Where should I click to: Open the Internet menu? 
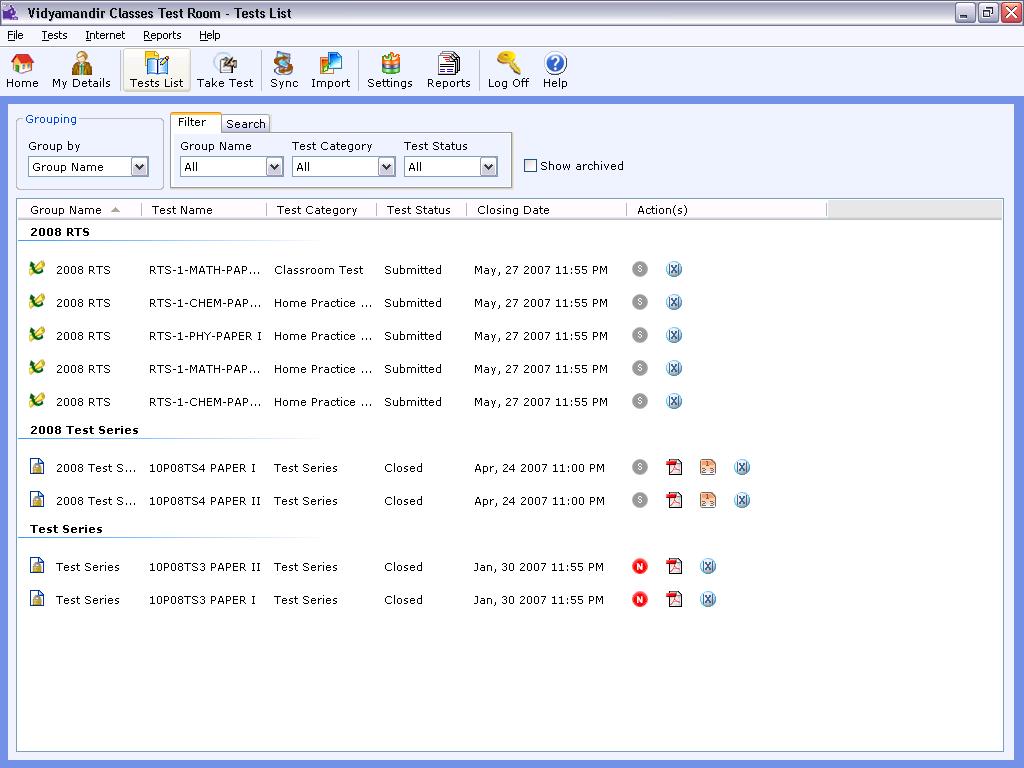tap(105, 35)
